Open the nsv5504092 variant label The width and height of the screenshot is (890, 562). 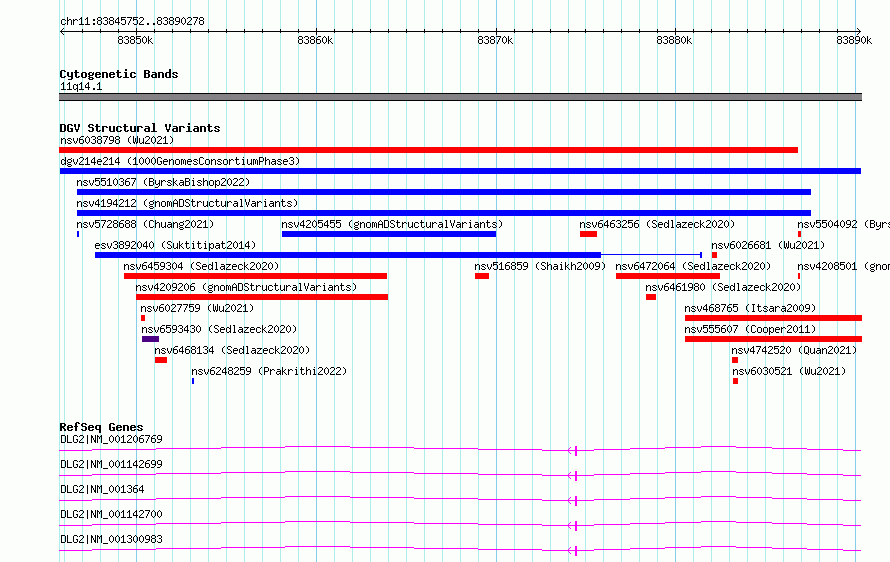pyautogui.click(x=843, y=224)
